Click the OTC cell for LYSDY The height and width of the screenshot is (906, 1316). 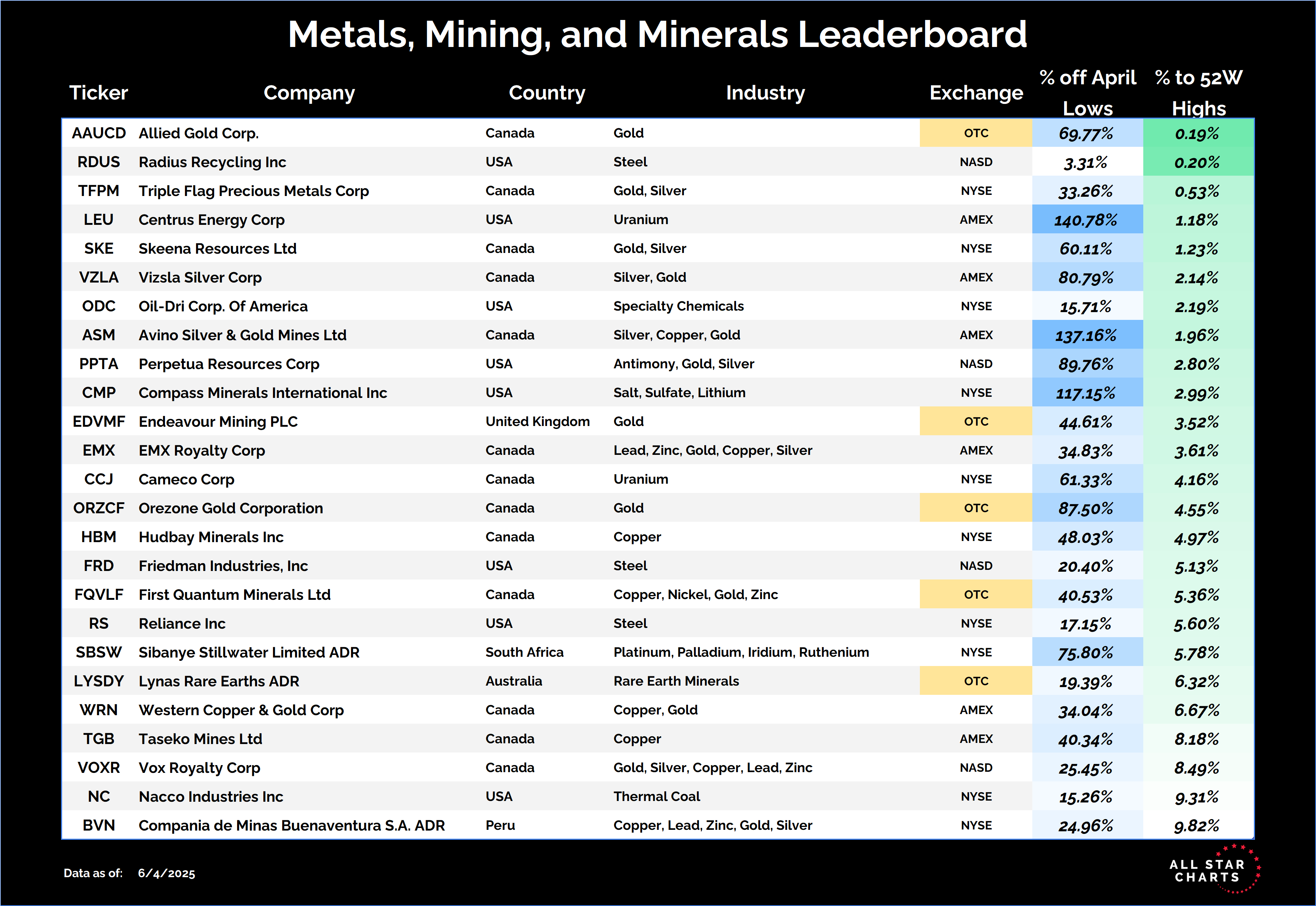(976, 681)
